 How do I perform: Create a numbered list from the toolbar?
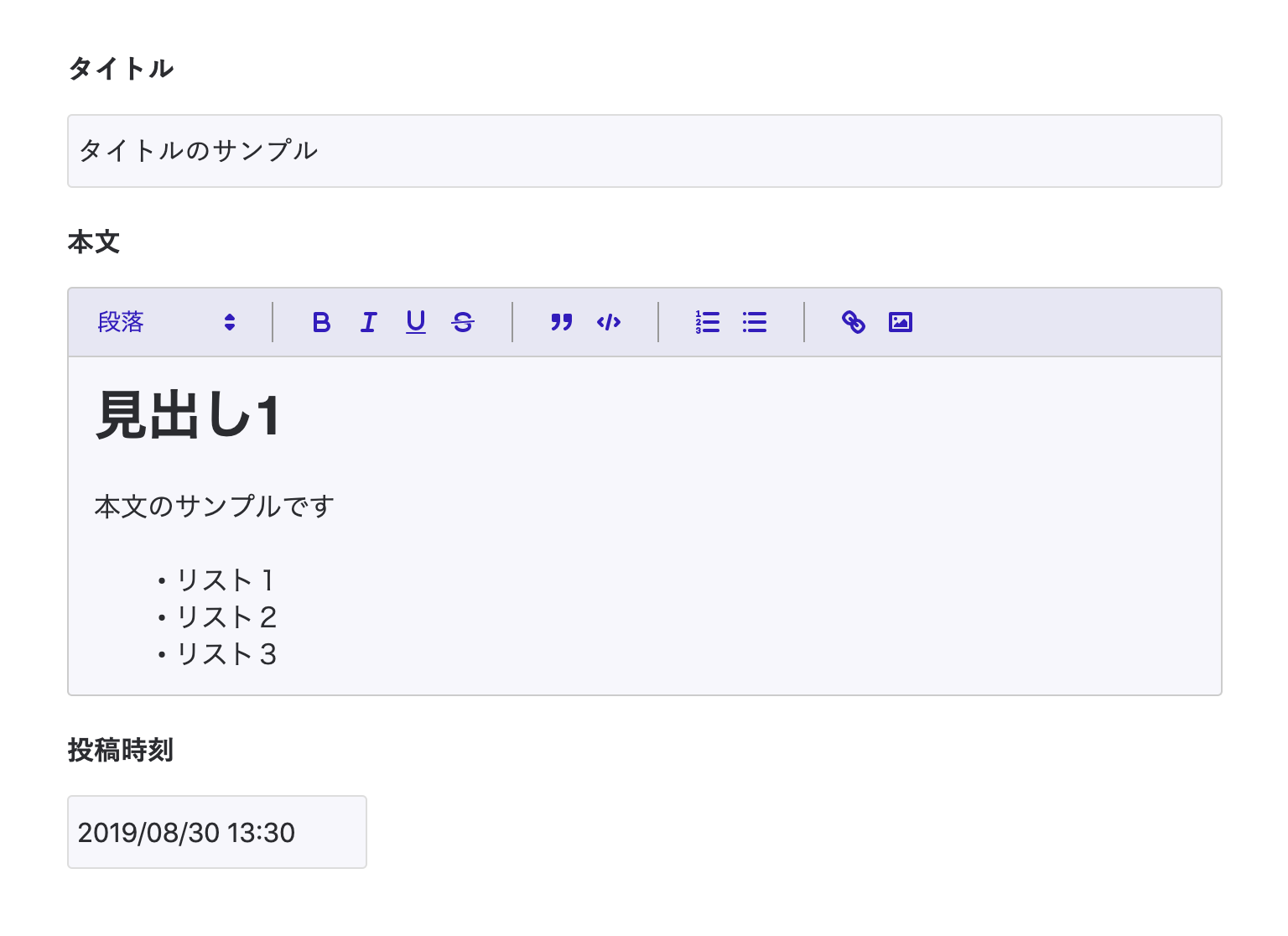tap(707, 322)
